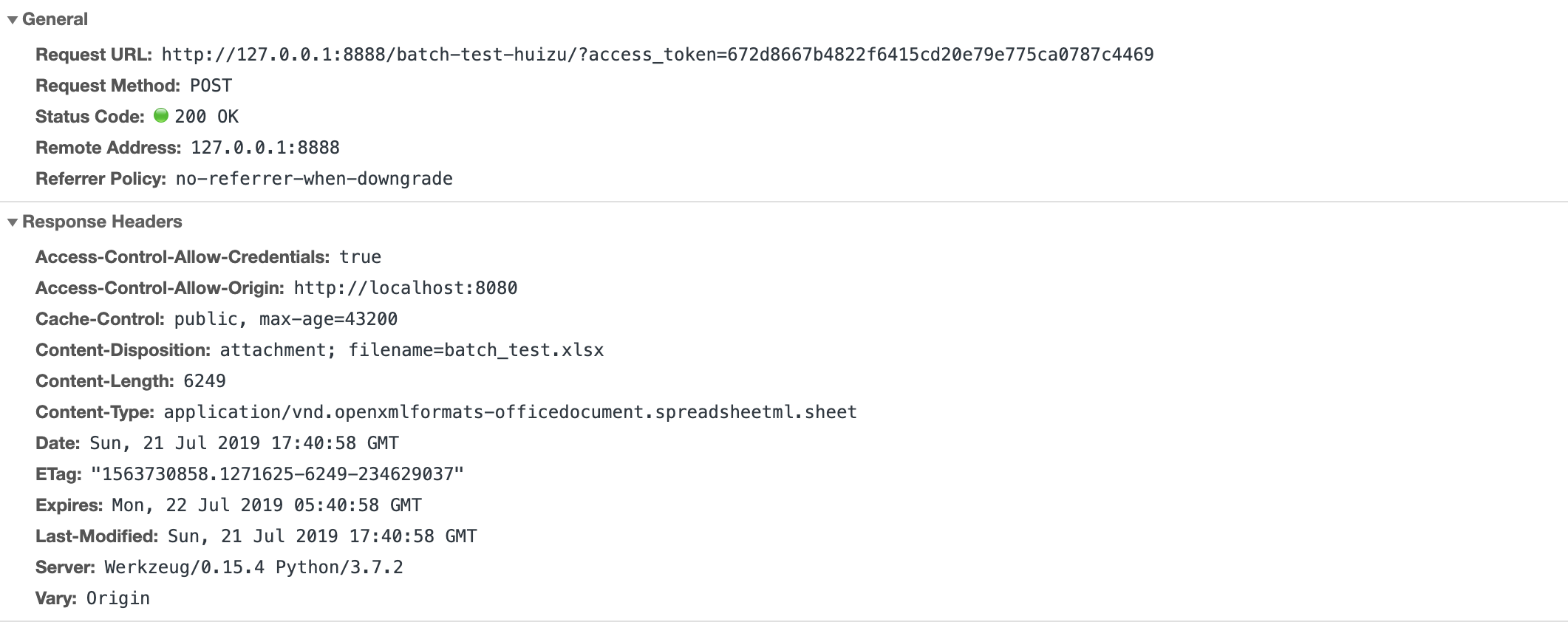Collapse the General section triangle
1568x622 pixels.
pos(13,20)
